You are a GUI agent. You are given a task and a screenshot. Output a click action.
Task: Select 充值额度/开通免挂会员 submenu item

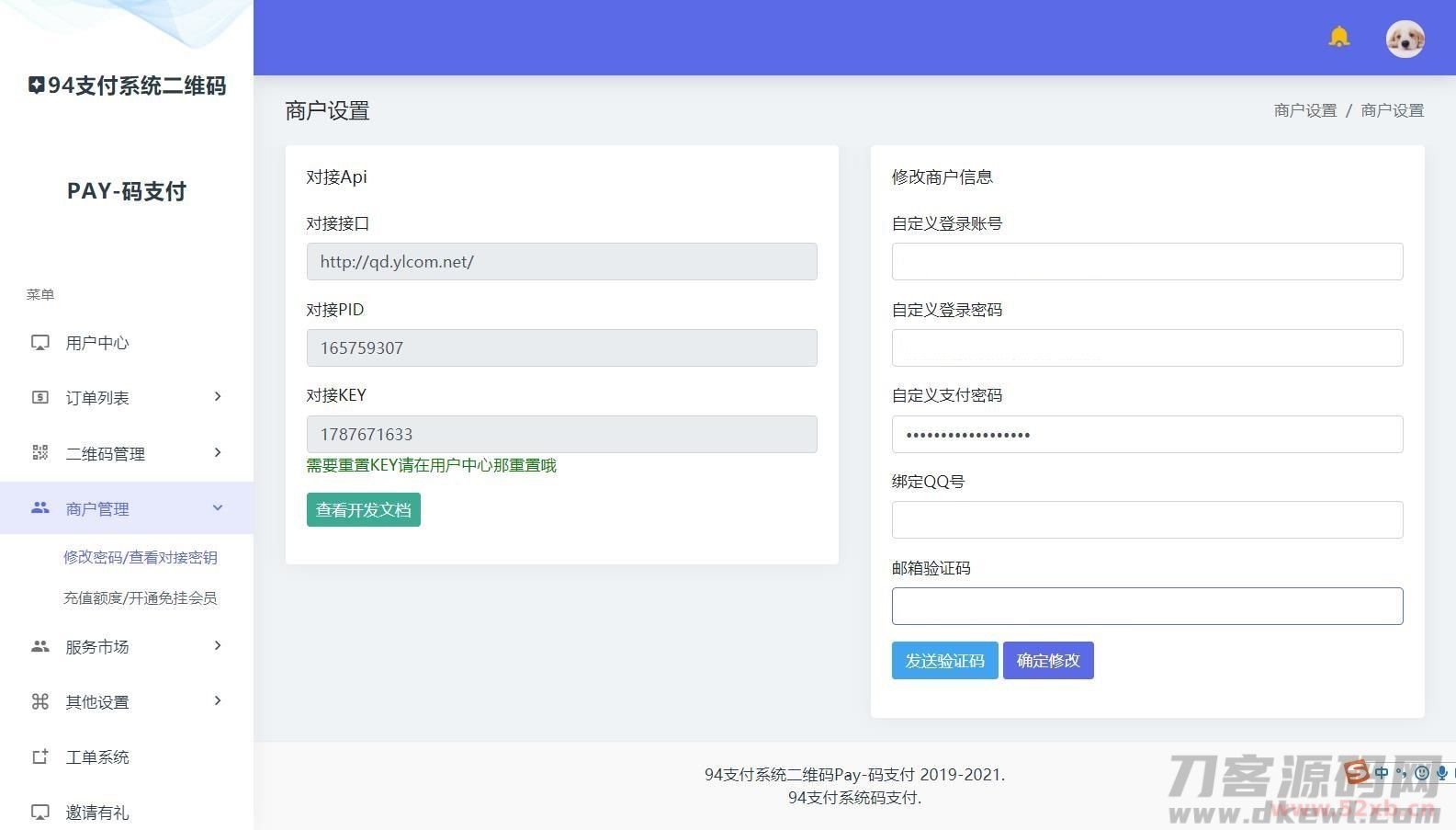(x=140, y=597)
